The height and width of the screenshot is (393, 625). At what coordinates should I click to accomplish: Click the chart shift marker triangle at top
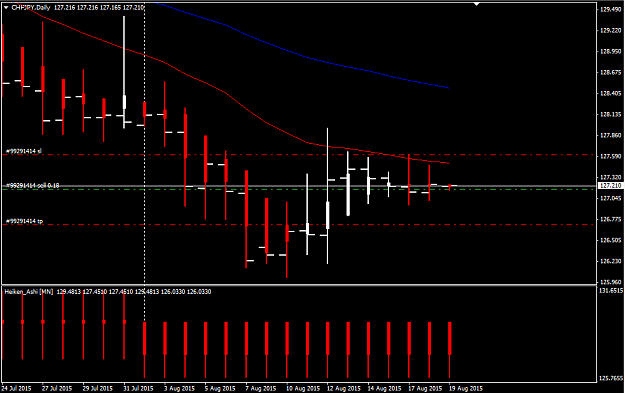[x=476, y=4]
